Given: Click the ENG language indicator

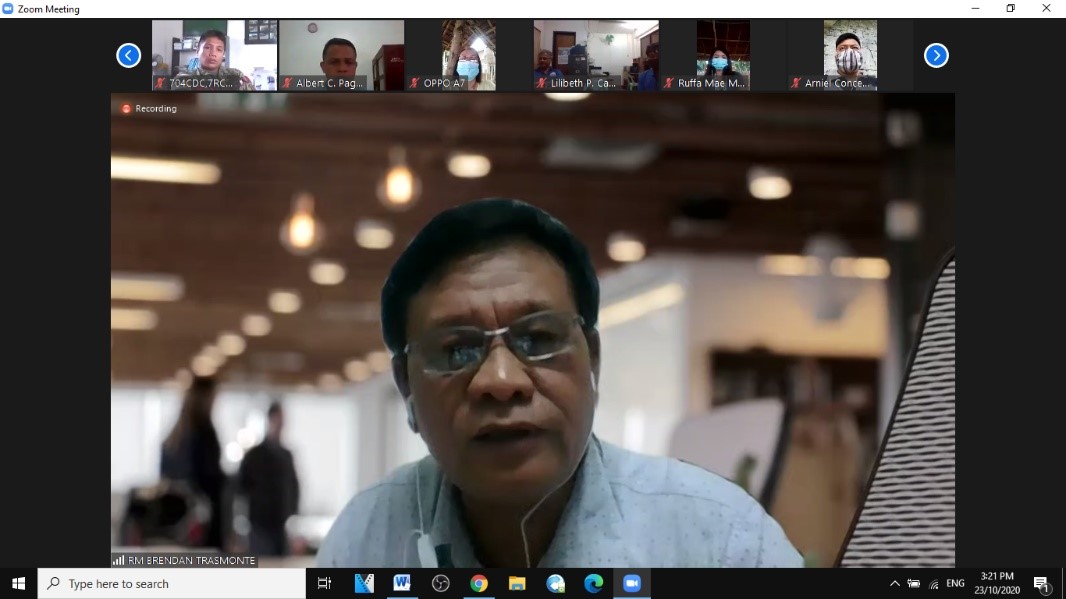Looking at the screenshot, I should pyautogui.click(x=955, y=583).
